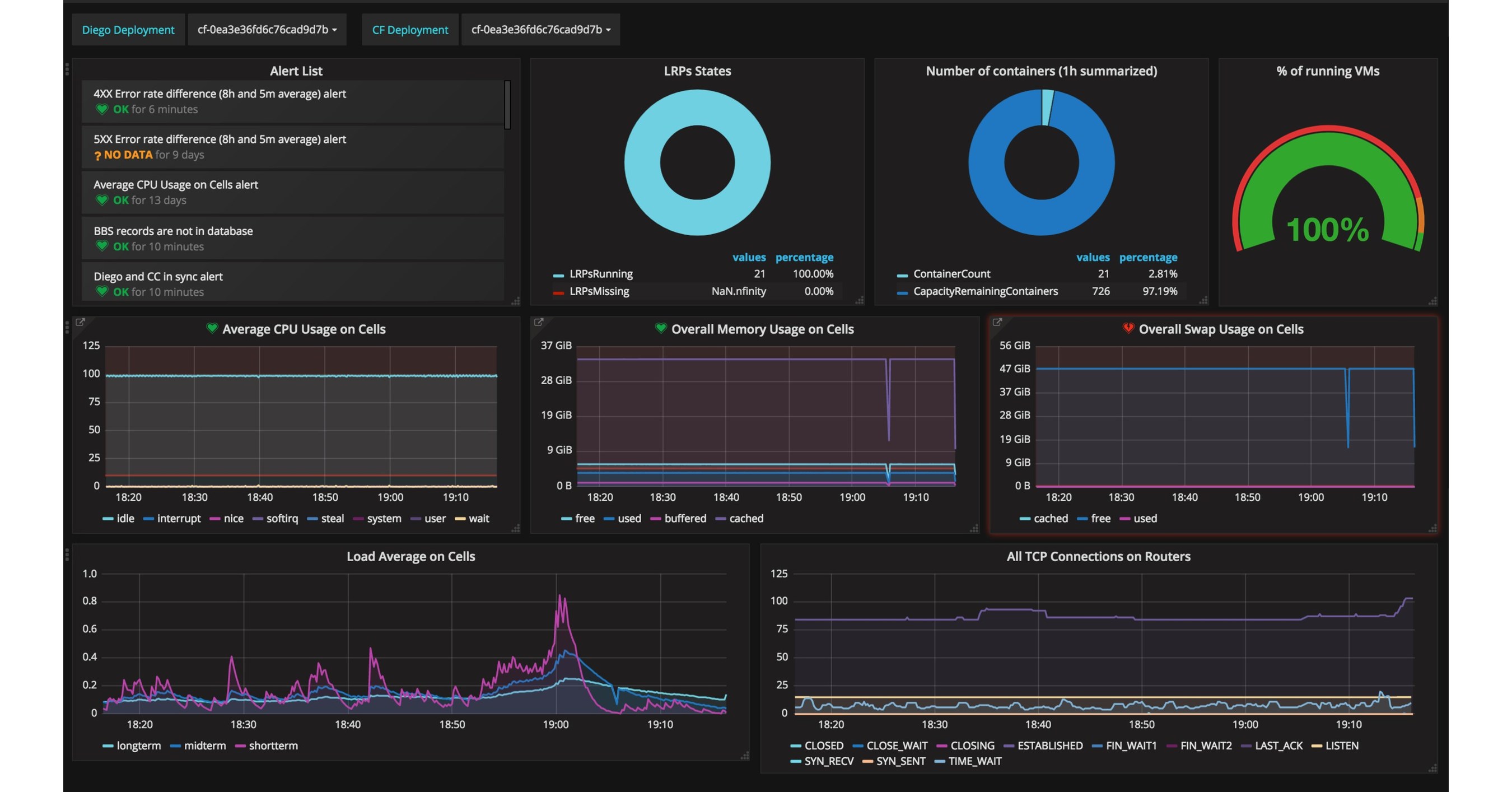Image resolution: width=1512 pixels, height=792 pixels.
Task: Sort LRPs States legend by percentage header
Action: coord(804,257)
